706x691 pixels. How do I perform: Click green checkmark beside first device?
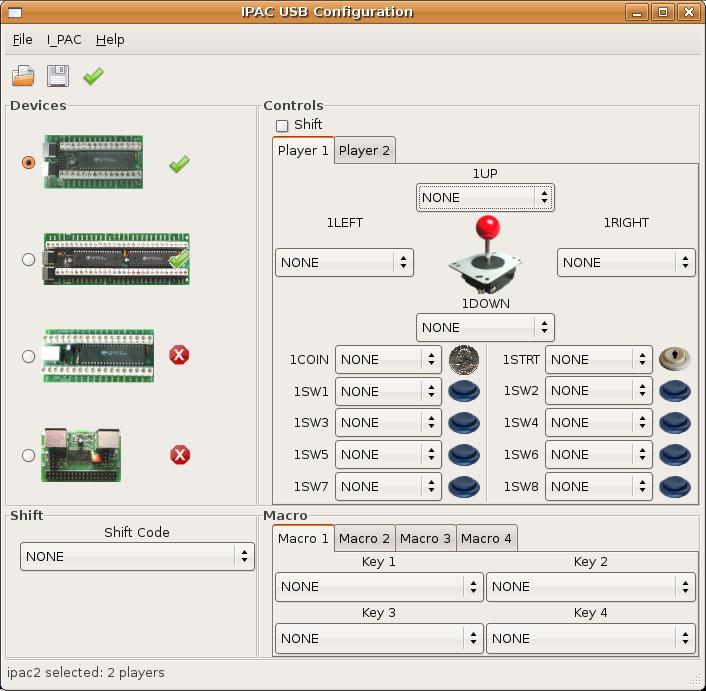pos(180,164)
